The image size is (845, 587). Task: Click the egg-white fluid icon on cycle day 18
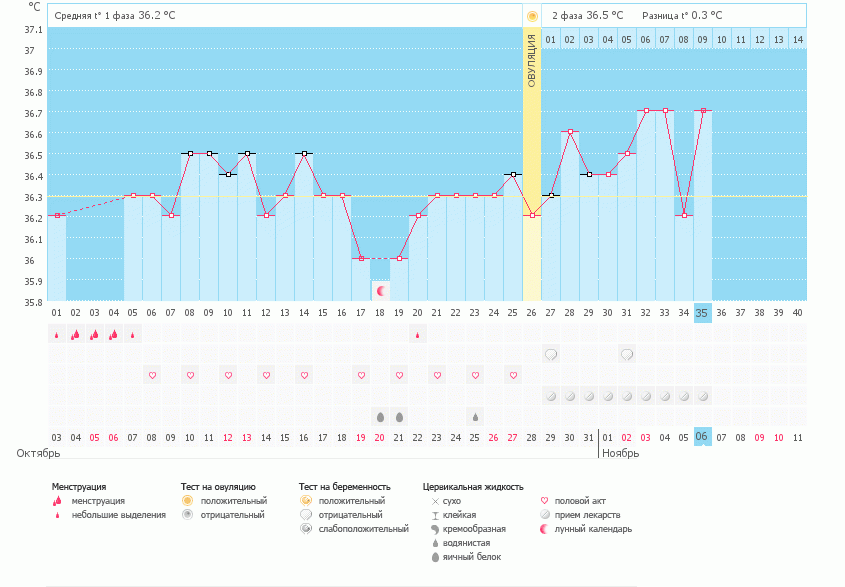tap(380, 416)
